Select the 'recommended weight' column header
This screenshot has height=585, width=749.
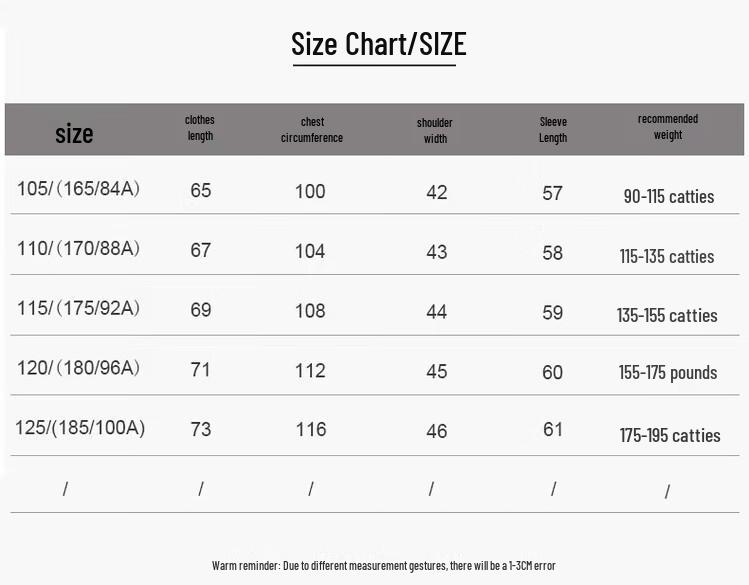pyautogui.click(x=668, y=127)
